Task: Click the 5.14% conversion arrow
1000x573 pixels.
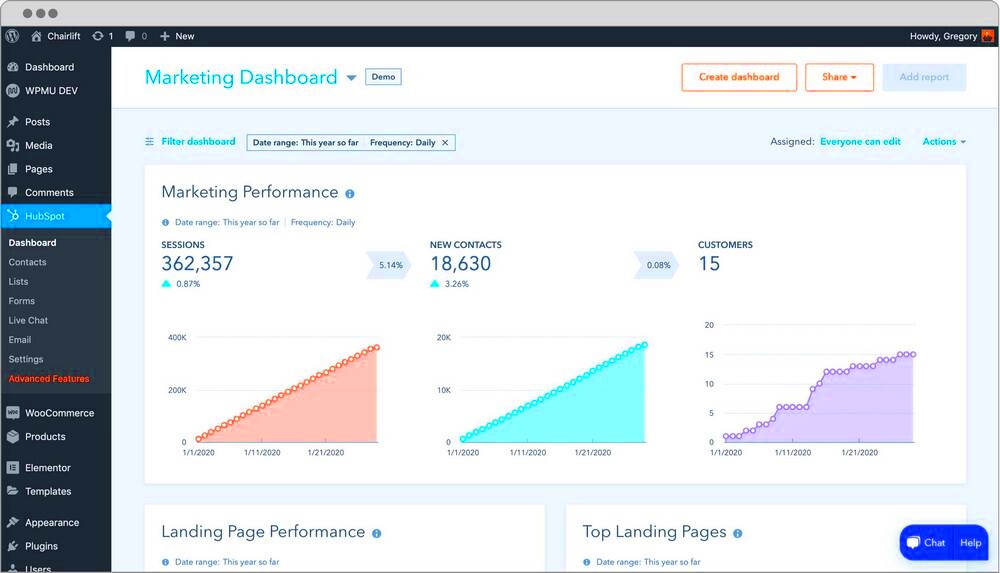Action: pos(389,265)
